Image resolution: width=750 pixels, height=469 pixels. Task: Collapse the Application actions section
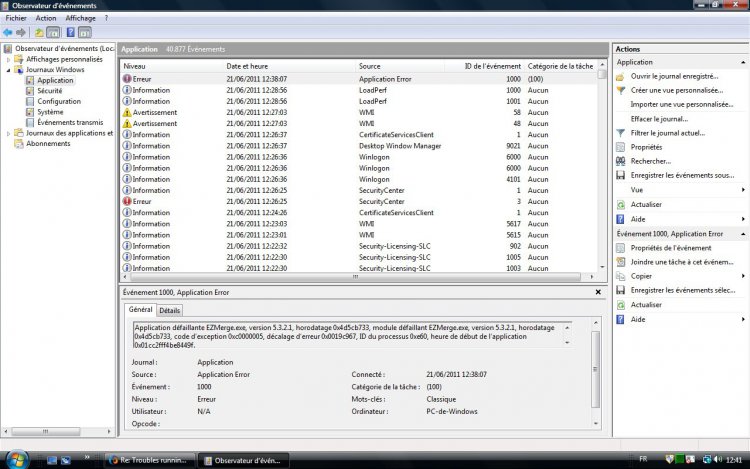(x=743, y=62)
